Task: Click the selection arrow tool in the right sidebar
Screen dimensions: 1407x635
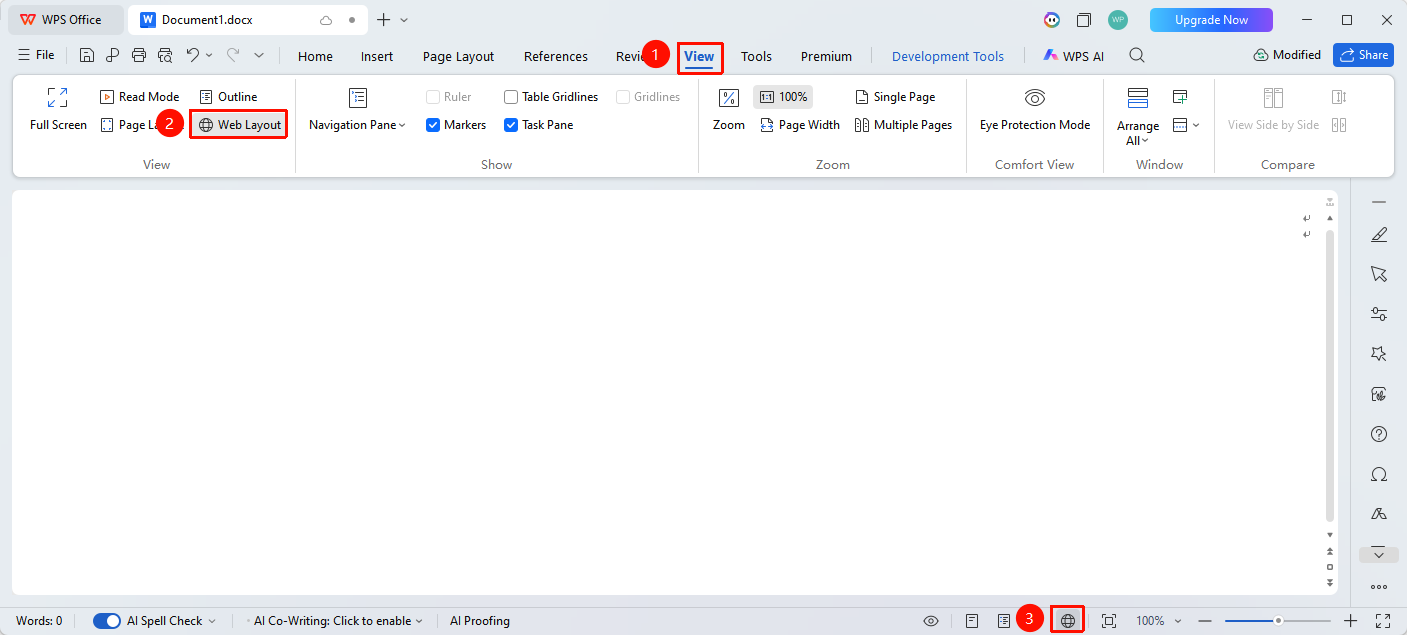Action: pos(1379,274)
